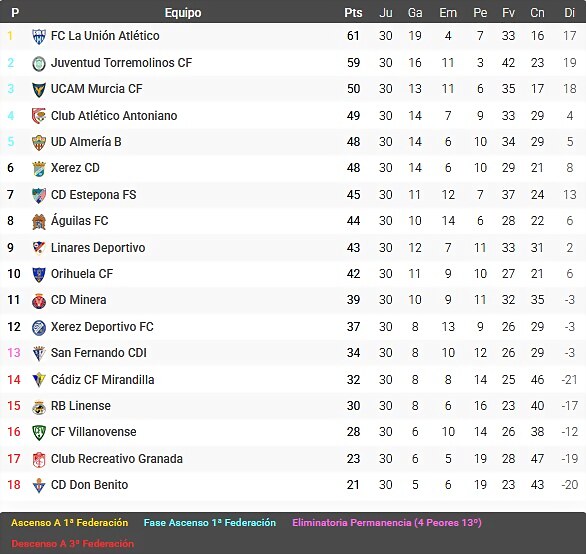Click the Orihuela CF team name
Image resolution: width=586 pixels, height=554 pixels.
[82, 274]
